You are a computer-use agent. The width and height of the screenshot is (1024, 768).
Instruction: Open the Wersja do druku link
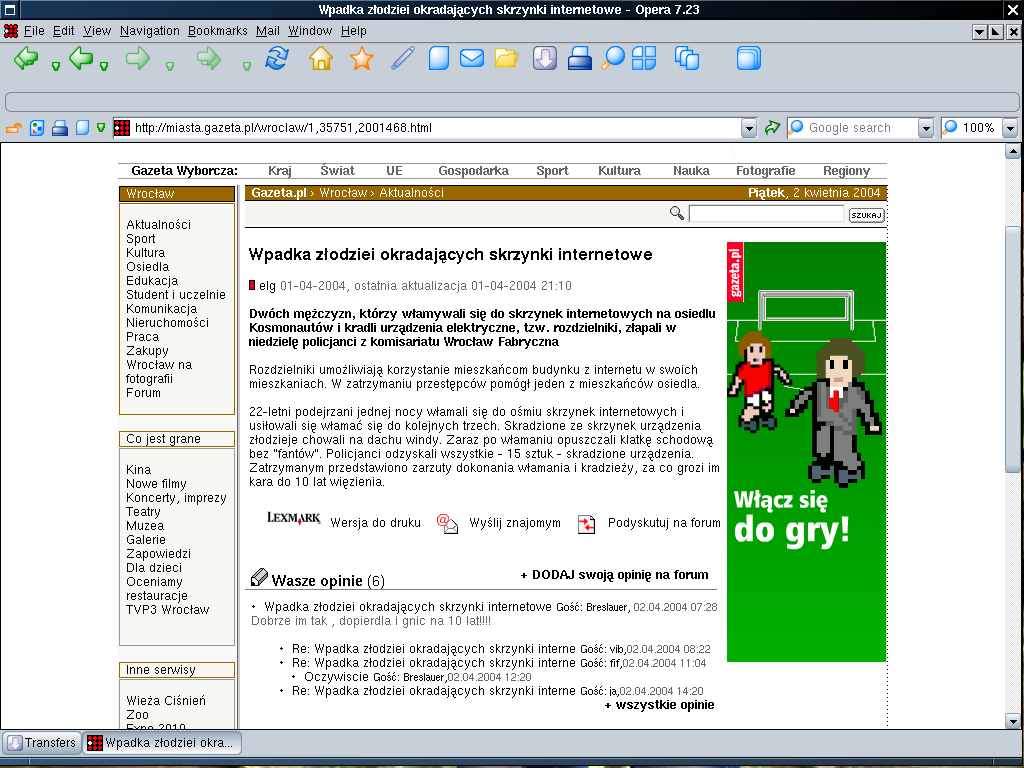(375, 522)
